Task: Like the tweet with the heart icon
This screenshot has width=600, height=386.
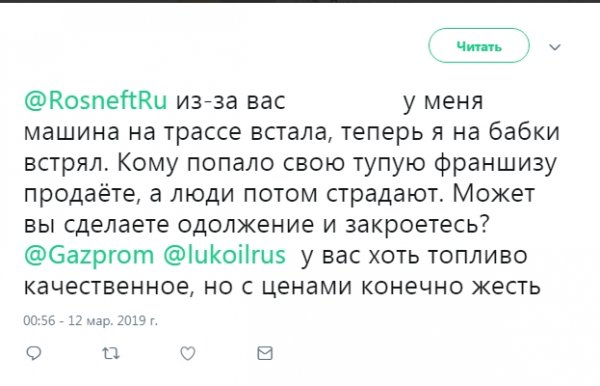Action: (188, 353)
